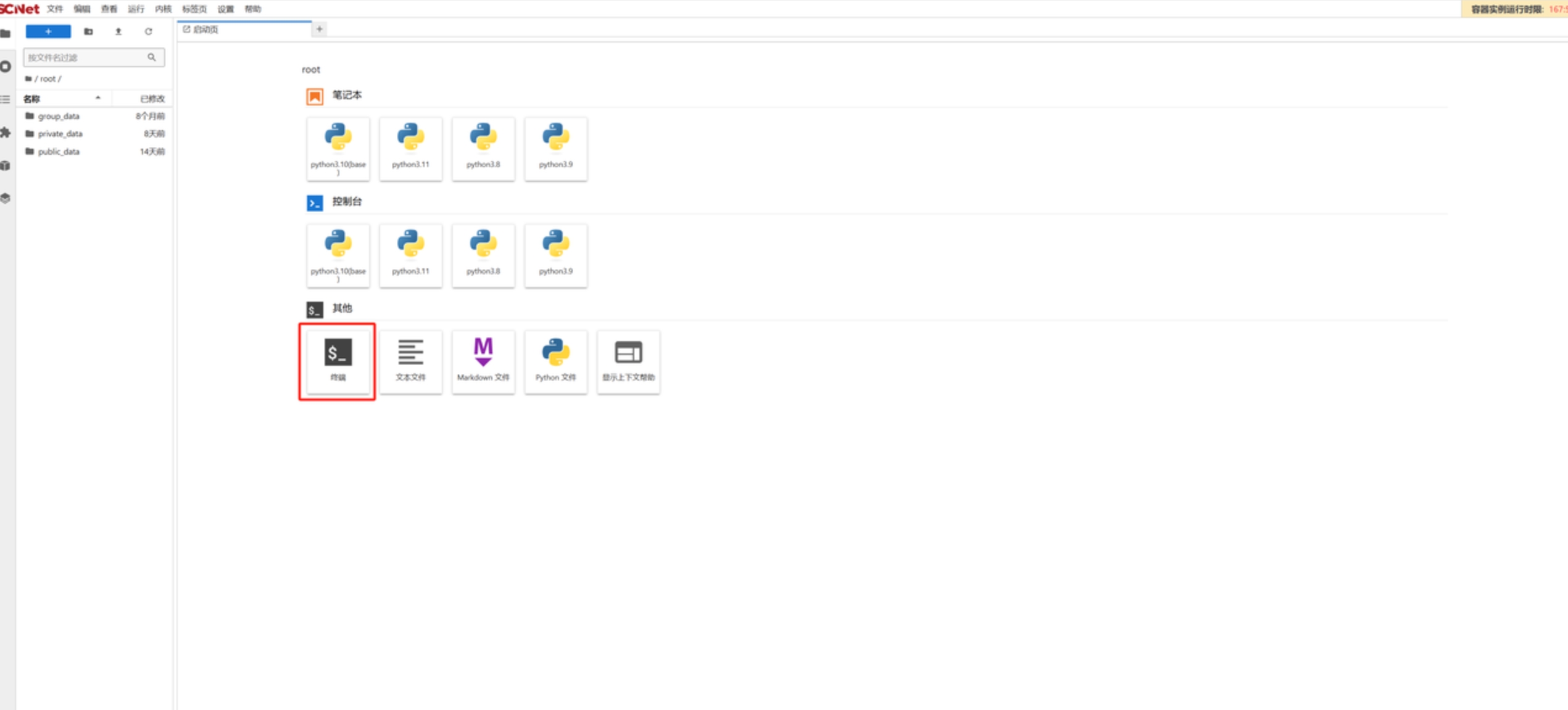Click the upload files icon
Image resolution: width=1568 pixels, height=710 pixels.
(118, 31)
